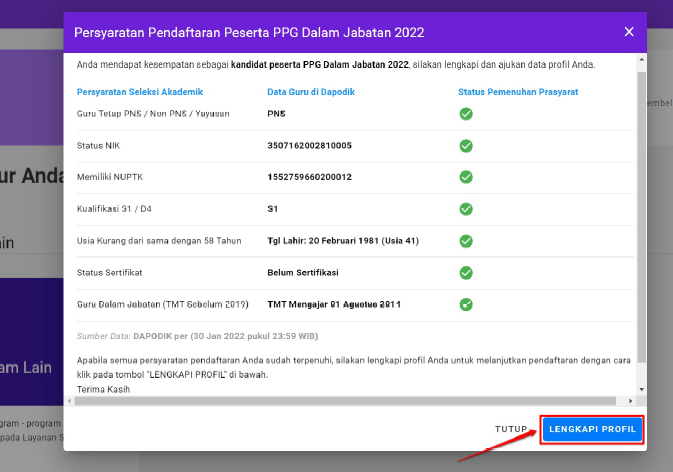Click the Kualifikasi S1 / D4 label
Image resolution: width=673 pixels, height=472 pixels.
tap(114, 209)
